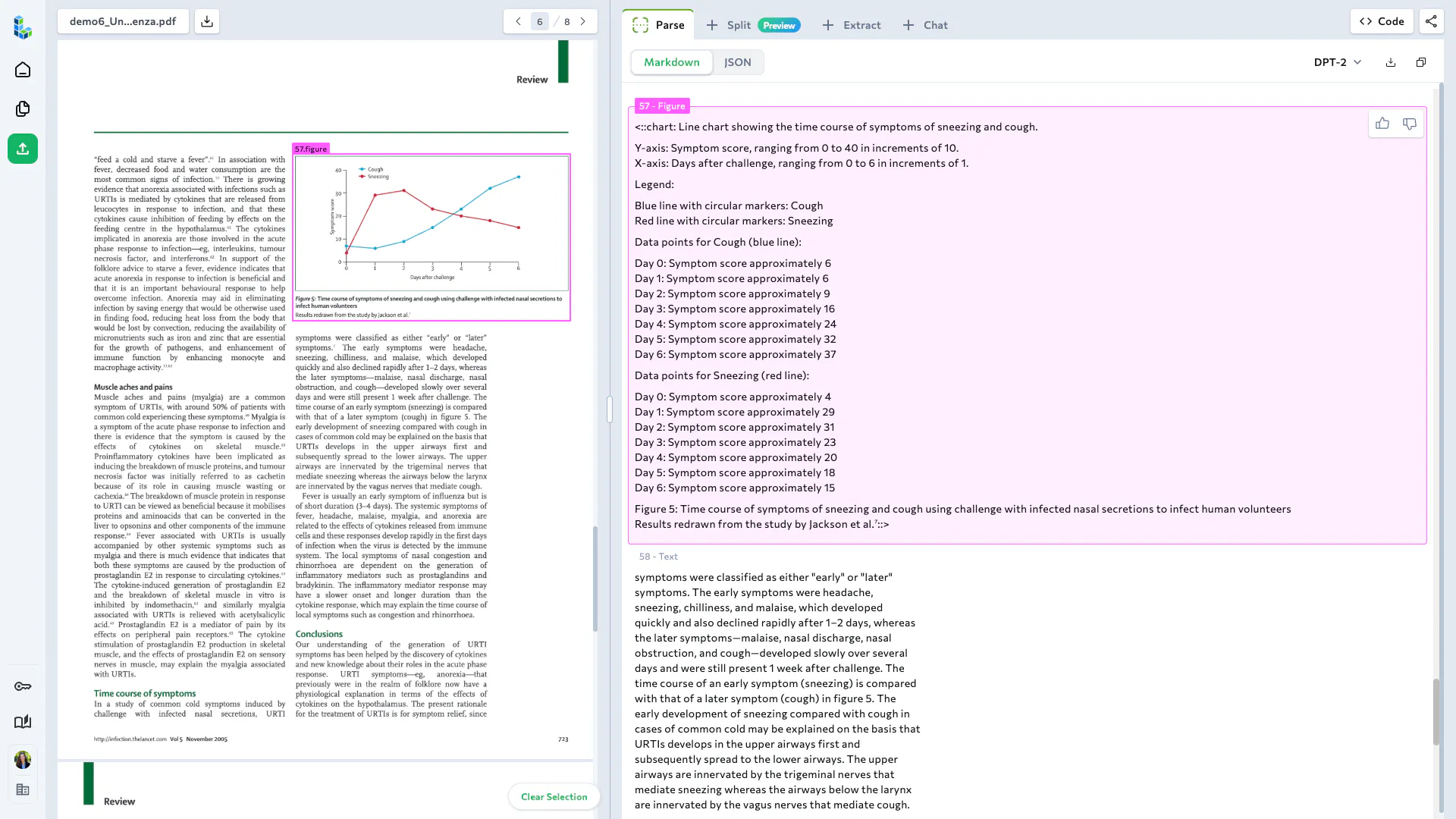Click the page number 723 in the PDF footer
The width and height of the screenshot is (1456, 819).
click(x=563, y=739)
